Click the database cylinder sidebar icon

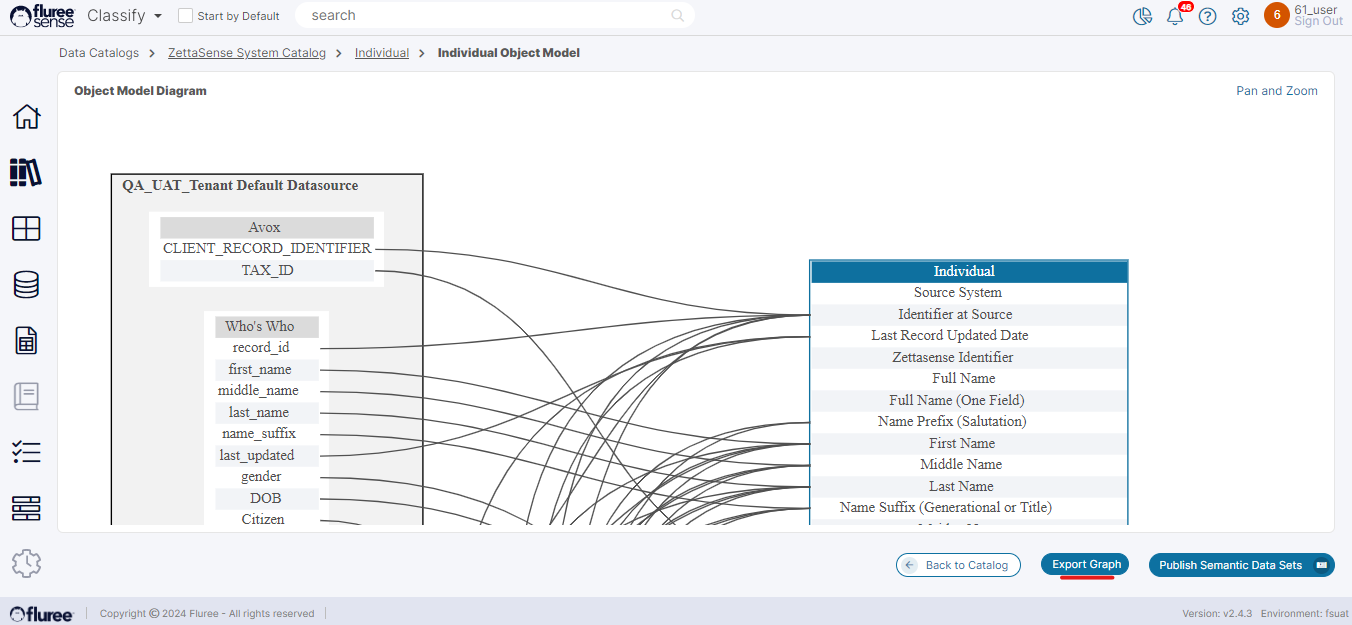click(x=26, y=285)
